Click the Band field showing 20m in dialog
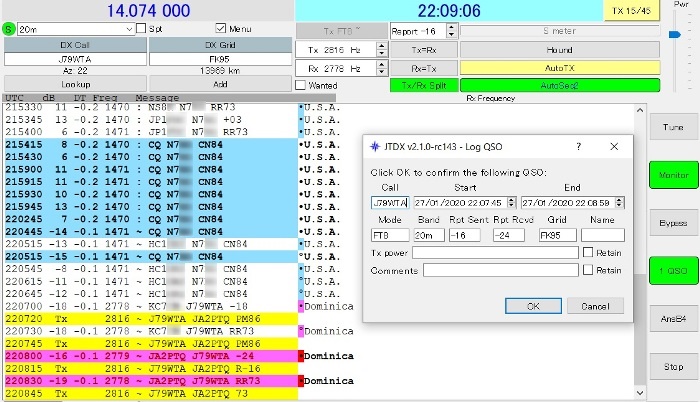This screenshot has width=700, height=402. (429, 235)
